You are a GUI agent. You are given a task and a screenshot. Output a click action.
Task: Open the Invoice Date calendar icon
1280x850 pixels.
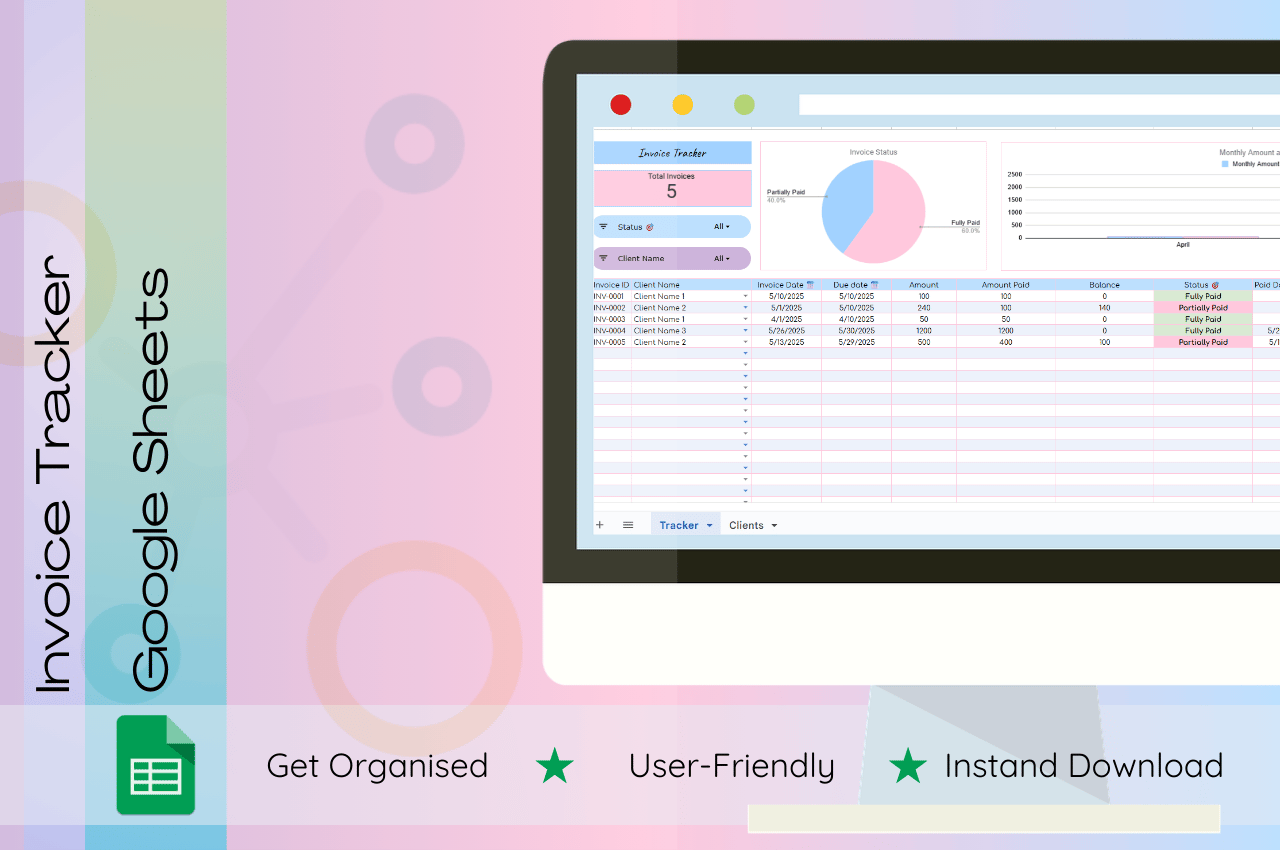point(810,284)
